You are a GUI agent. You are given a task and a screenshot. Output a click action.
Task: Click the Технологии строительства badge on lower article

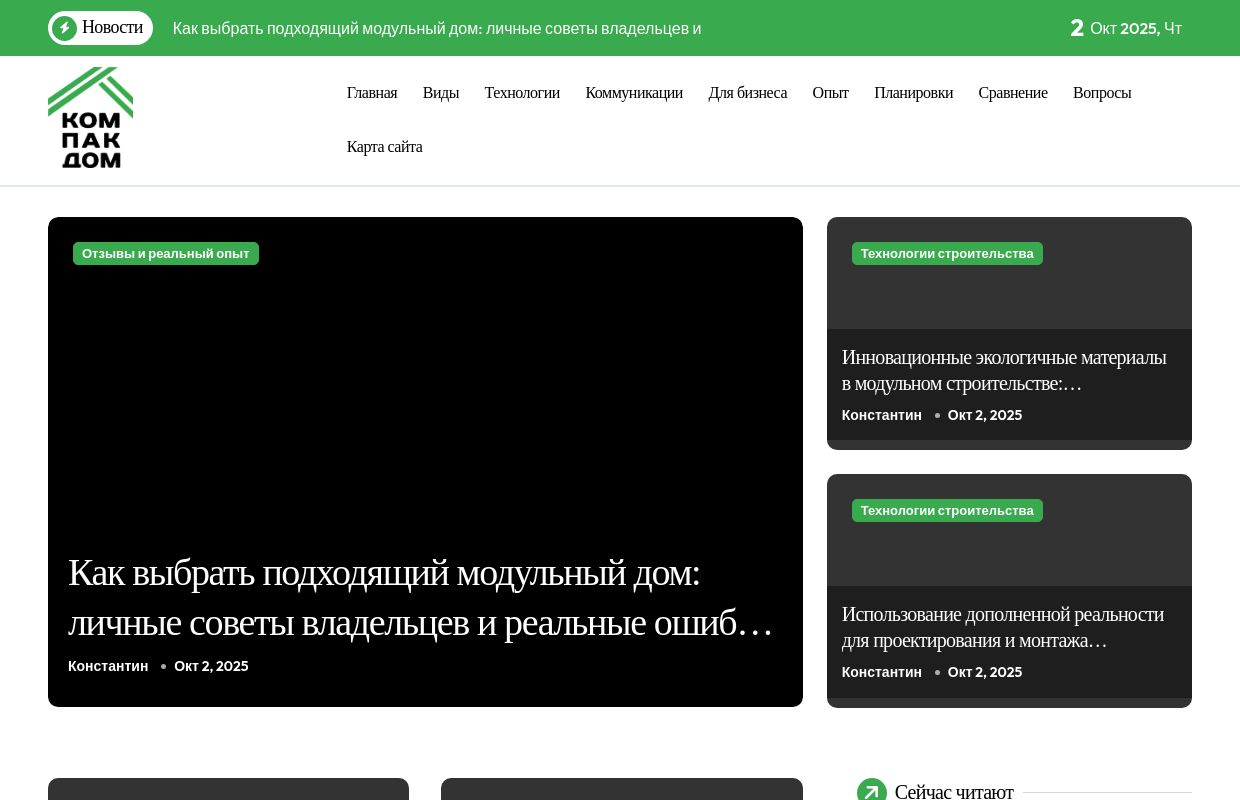[947, 510]
